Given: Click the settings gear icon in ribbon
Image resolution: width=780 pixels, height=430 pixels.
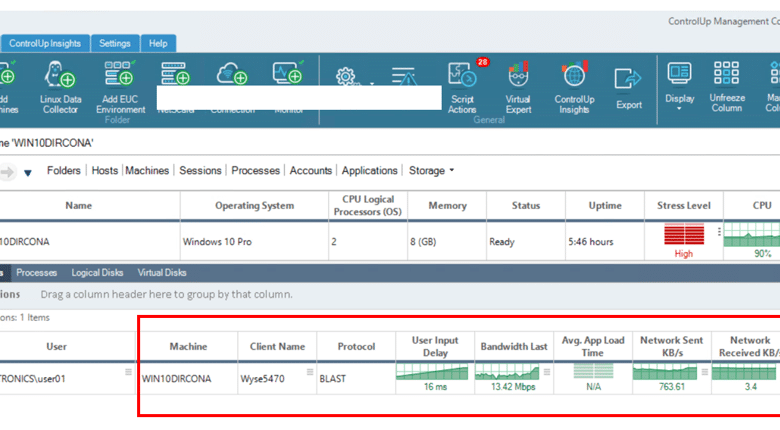Looking at the screenshot, I should (345, 76).
